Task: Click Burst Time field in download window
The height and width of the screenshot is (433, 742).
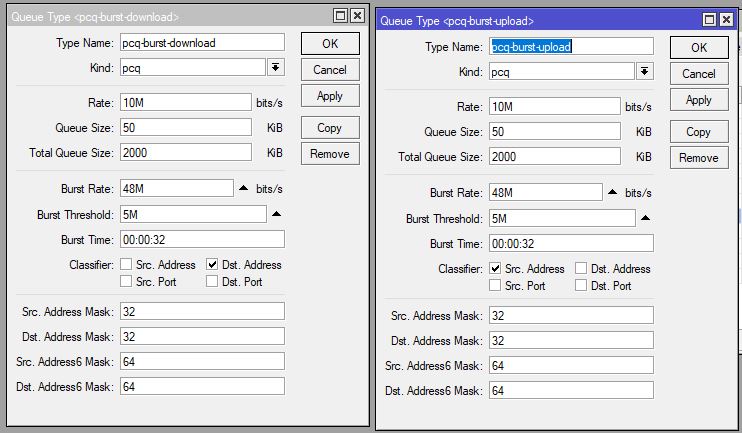Action: [x=202, y=239]
